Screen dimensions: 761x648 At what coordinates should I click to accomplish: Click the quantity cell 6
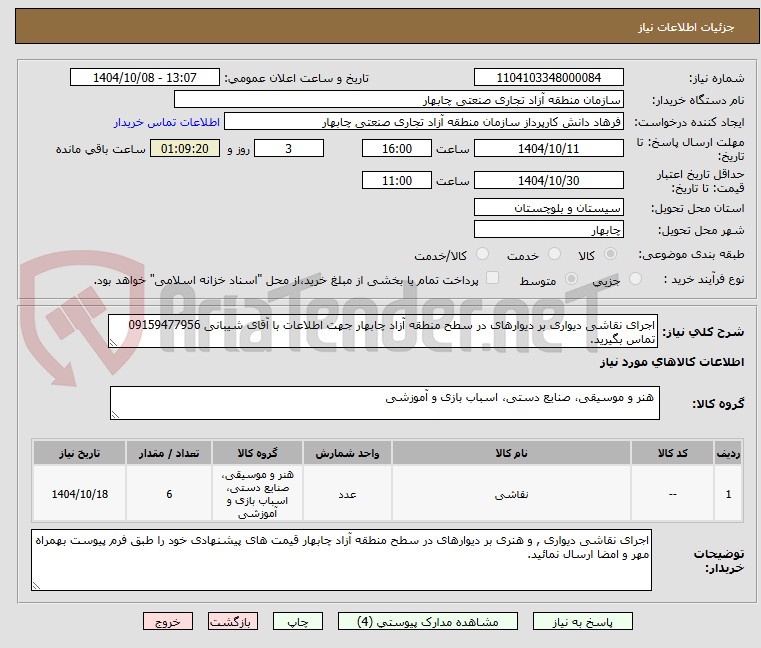(x=169, y=494)
